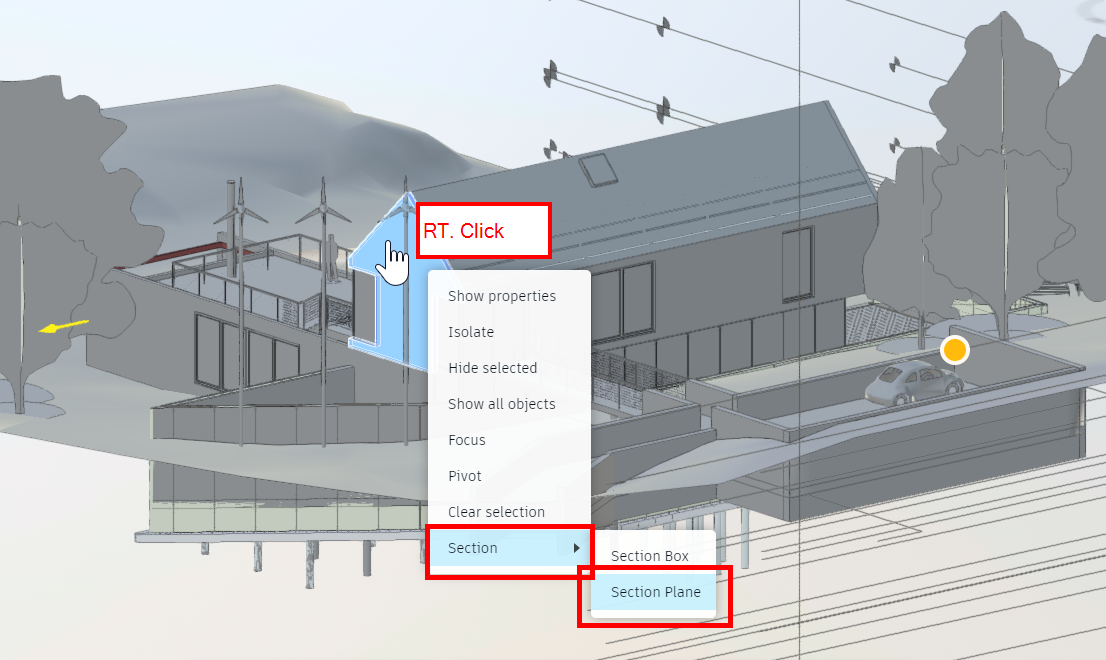Click the orange circular marker near car

click(954, 350)
